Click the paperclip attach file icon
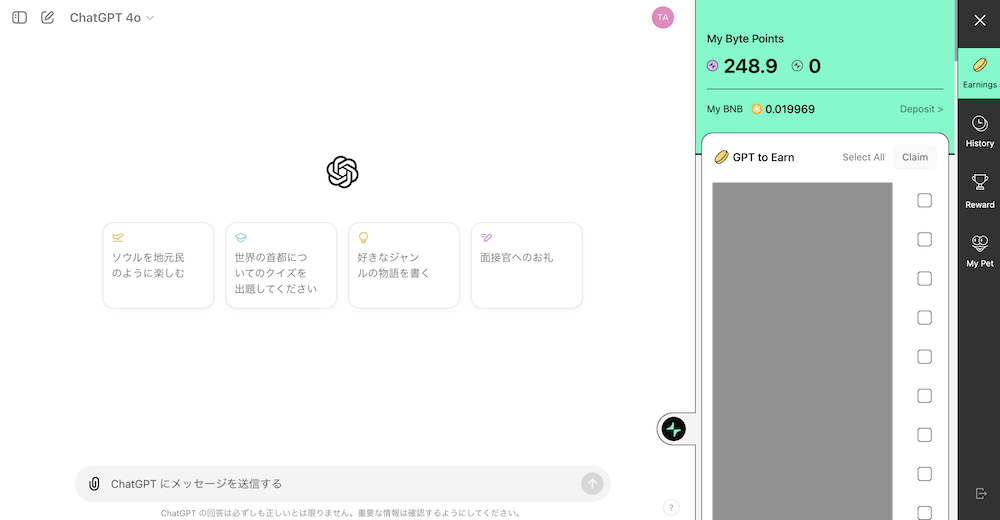Viewport: 1000px width, 520px height. tap(94, 484)
